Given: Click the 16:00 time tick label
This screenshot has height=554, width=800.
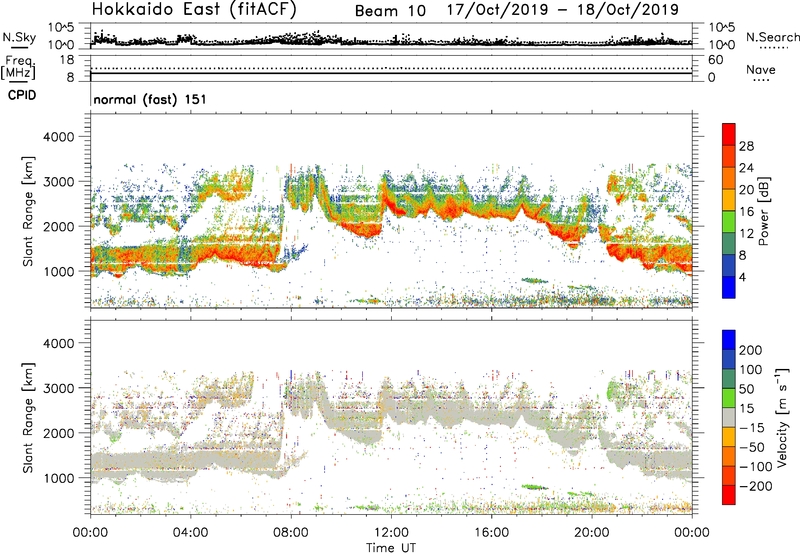Looking at the screenshot, I should [x=491, y=533].
